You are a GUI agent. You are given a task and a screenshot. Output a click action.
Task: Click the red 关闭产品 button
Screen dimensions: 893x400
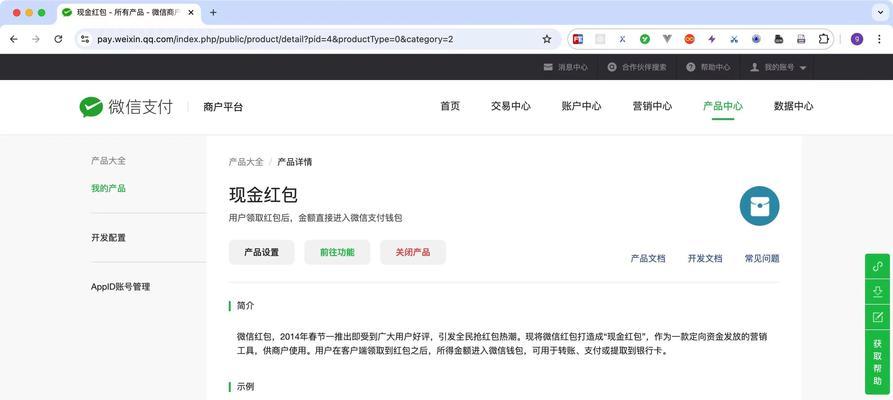[x=413, y=252]
